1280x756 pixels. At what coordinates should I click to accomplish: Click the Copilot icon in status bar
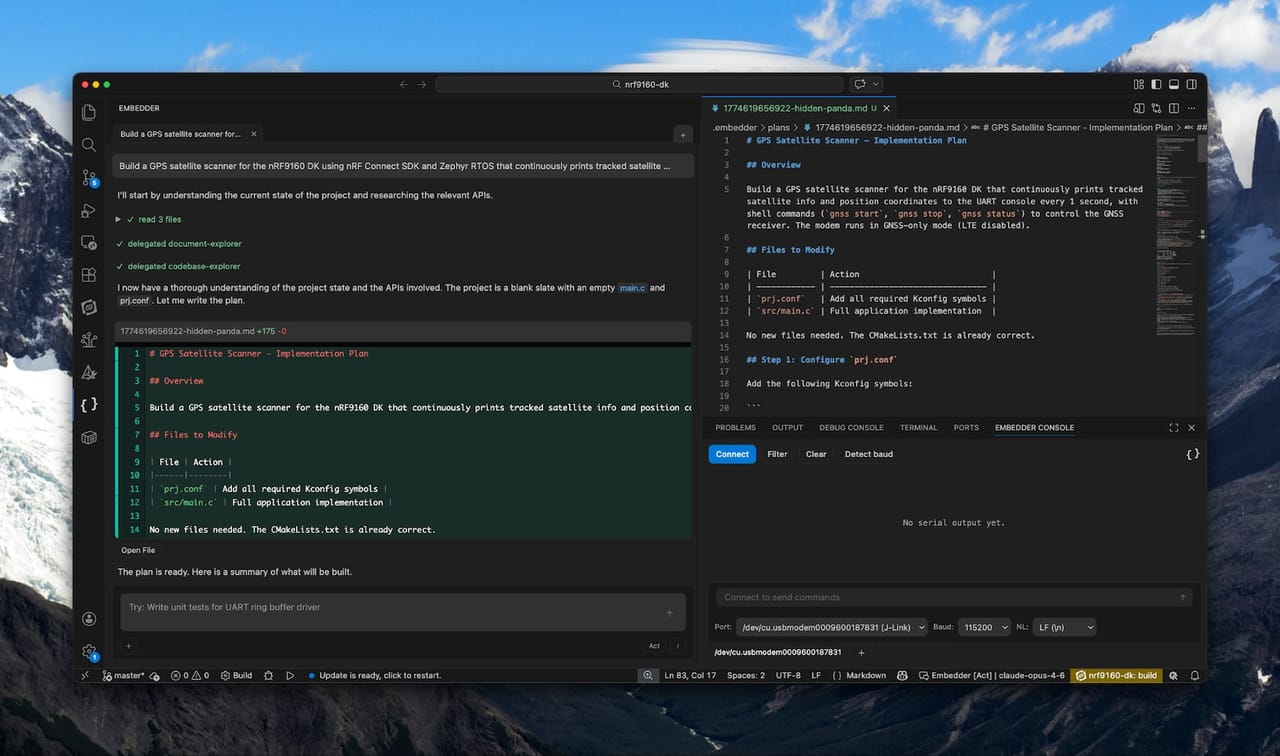[x=902, y=676]
